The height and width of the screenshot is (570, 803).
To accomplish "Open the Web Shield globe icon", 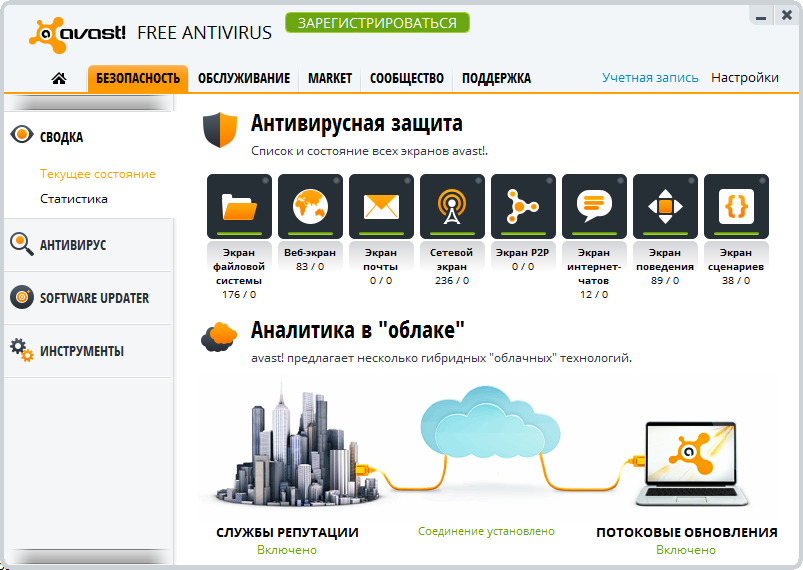I will [x=310, y=206].
